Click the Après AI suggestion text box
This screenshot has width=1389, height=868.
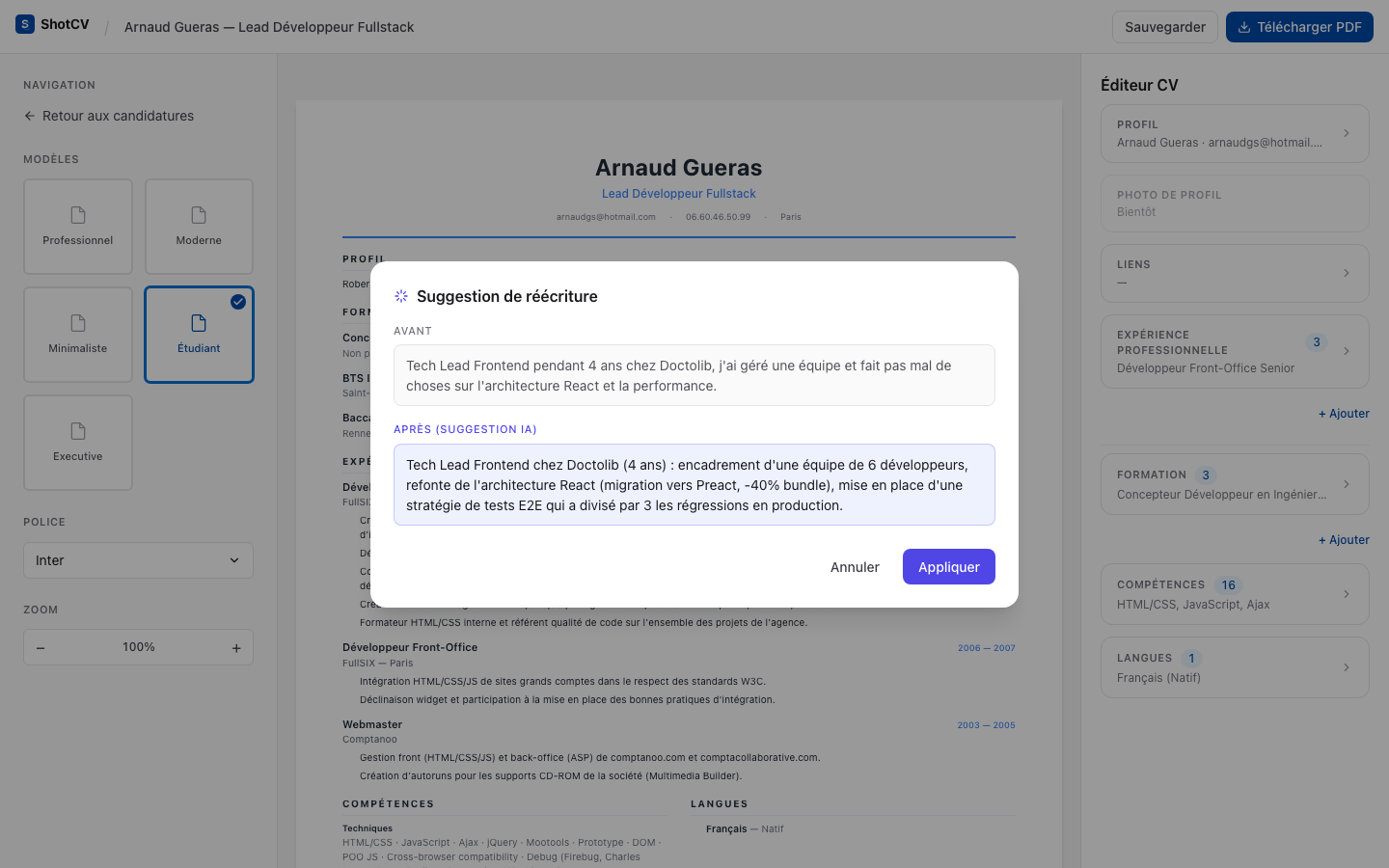point(694,484)
